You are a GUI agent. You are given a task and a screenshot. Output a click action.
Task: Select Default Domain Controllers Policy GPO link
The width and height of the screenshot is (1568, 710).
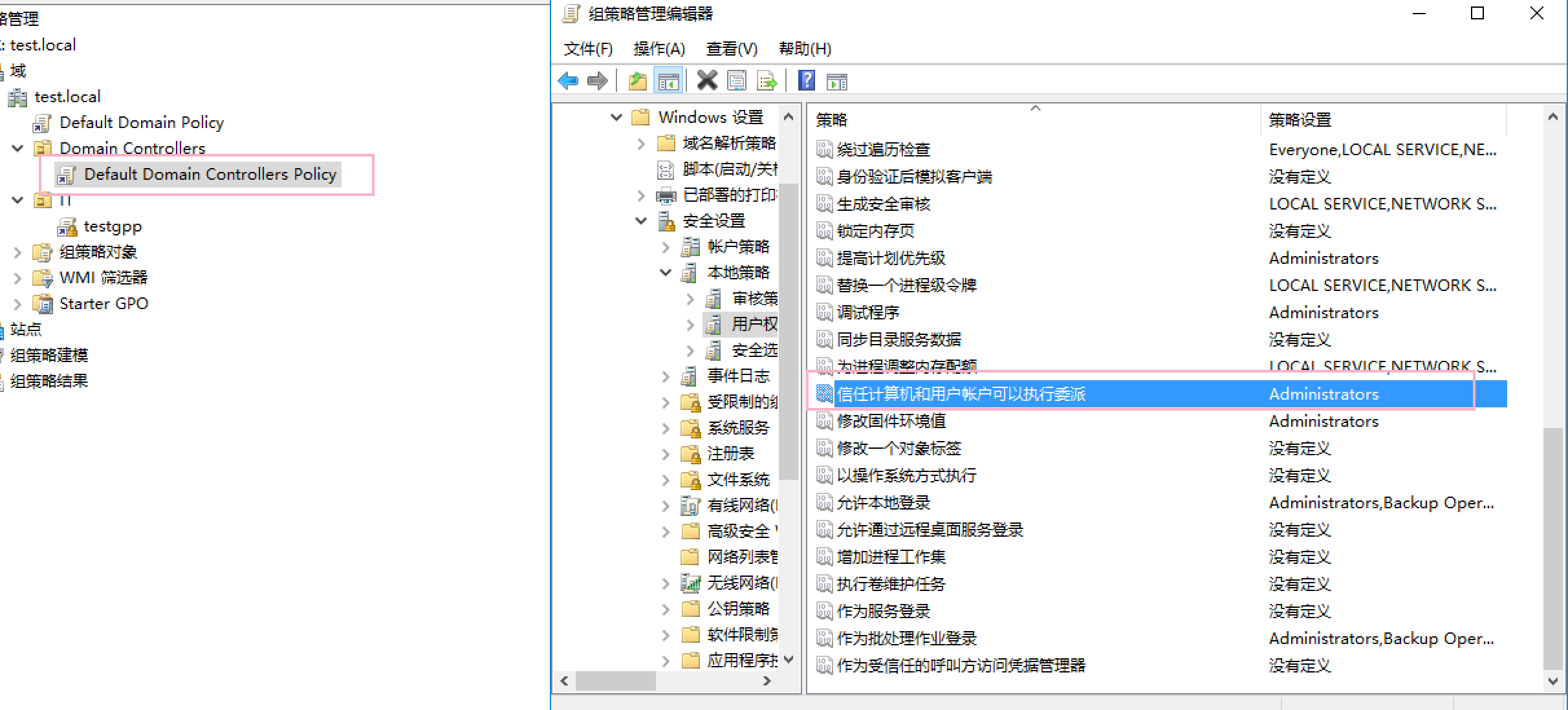(210, 175)
